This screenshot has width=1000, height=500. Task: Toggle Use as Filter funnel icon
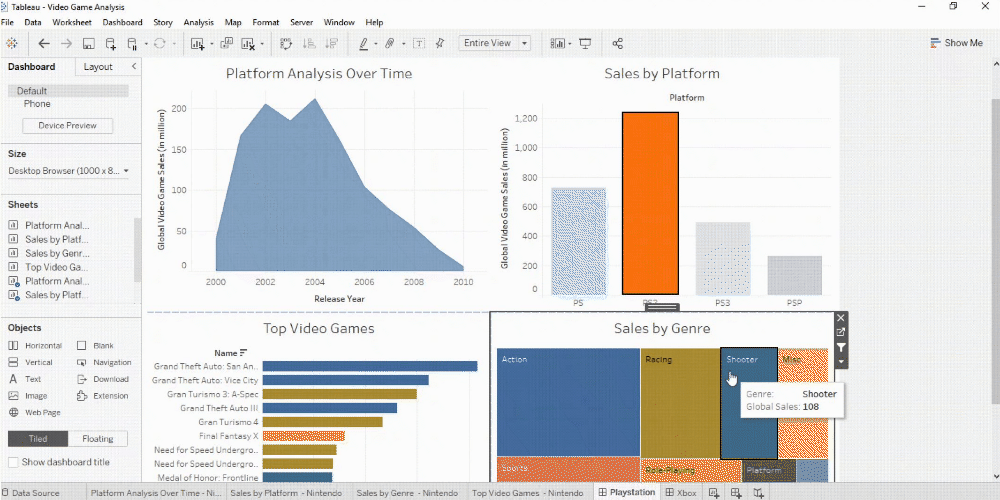tap(841, 348)
